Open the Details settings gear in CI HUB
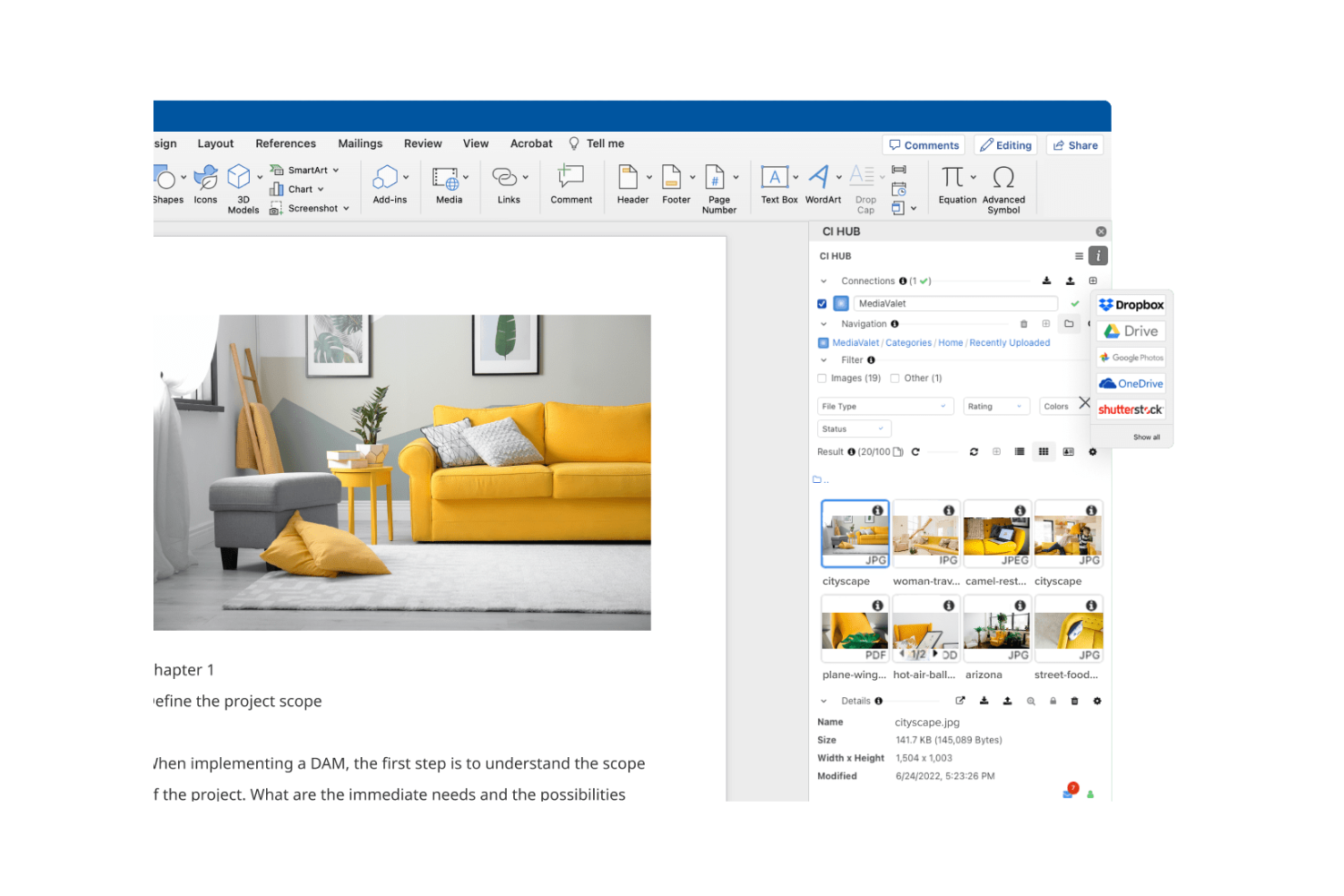Image resolution: width=1344 pixels, height=896 pixels. (1096, 700)
